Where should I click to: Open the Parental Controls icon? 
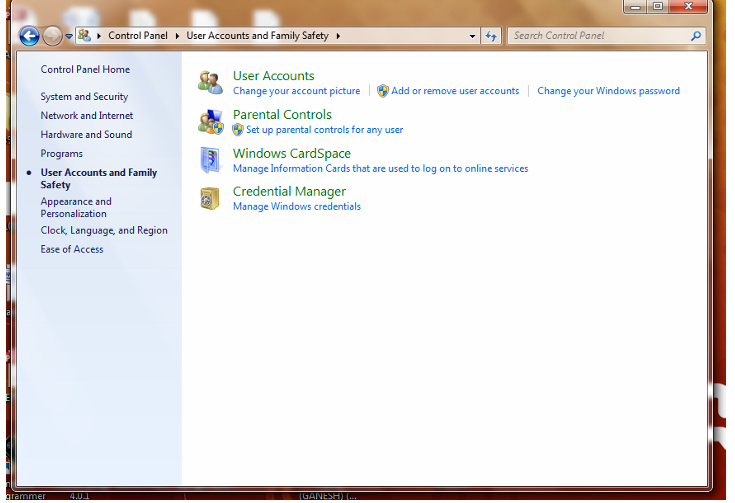pos(210,122)
